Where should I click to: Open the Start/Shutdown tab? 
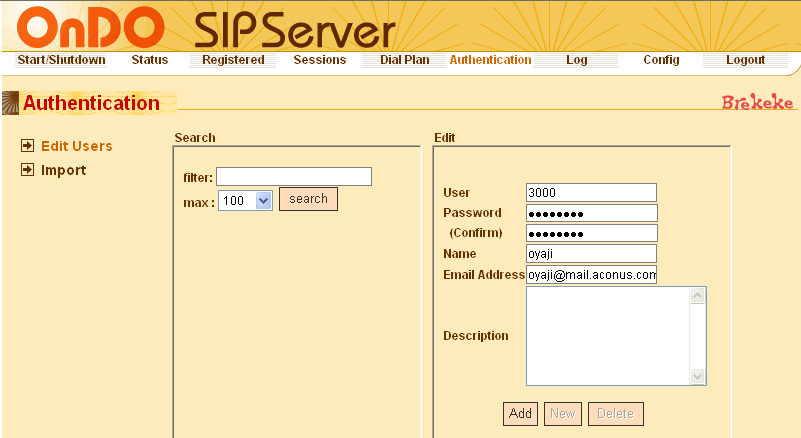pyautogui.click(x=61, y=60)
